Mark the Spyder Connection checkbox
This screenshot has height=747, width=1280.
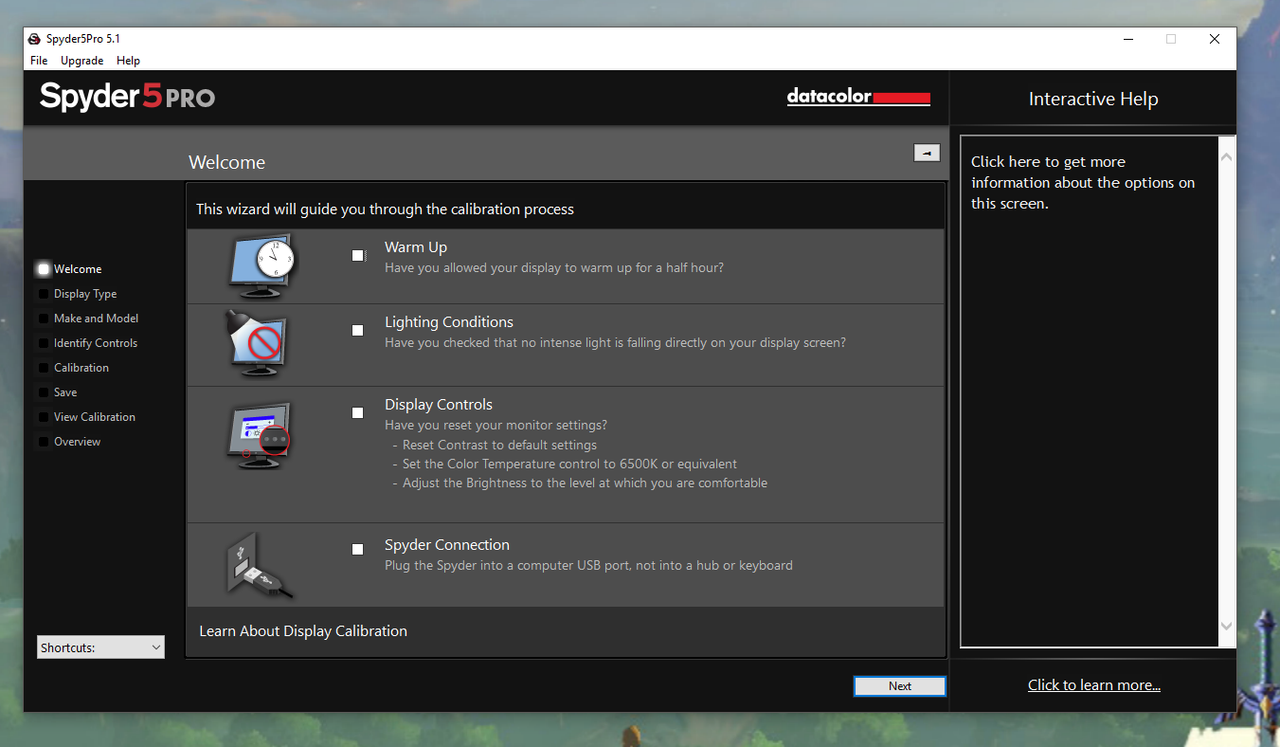(358, 548)
